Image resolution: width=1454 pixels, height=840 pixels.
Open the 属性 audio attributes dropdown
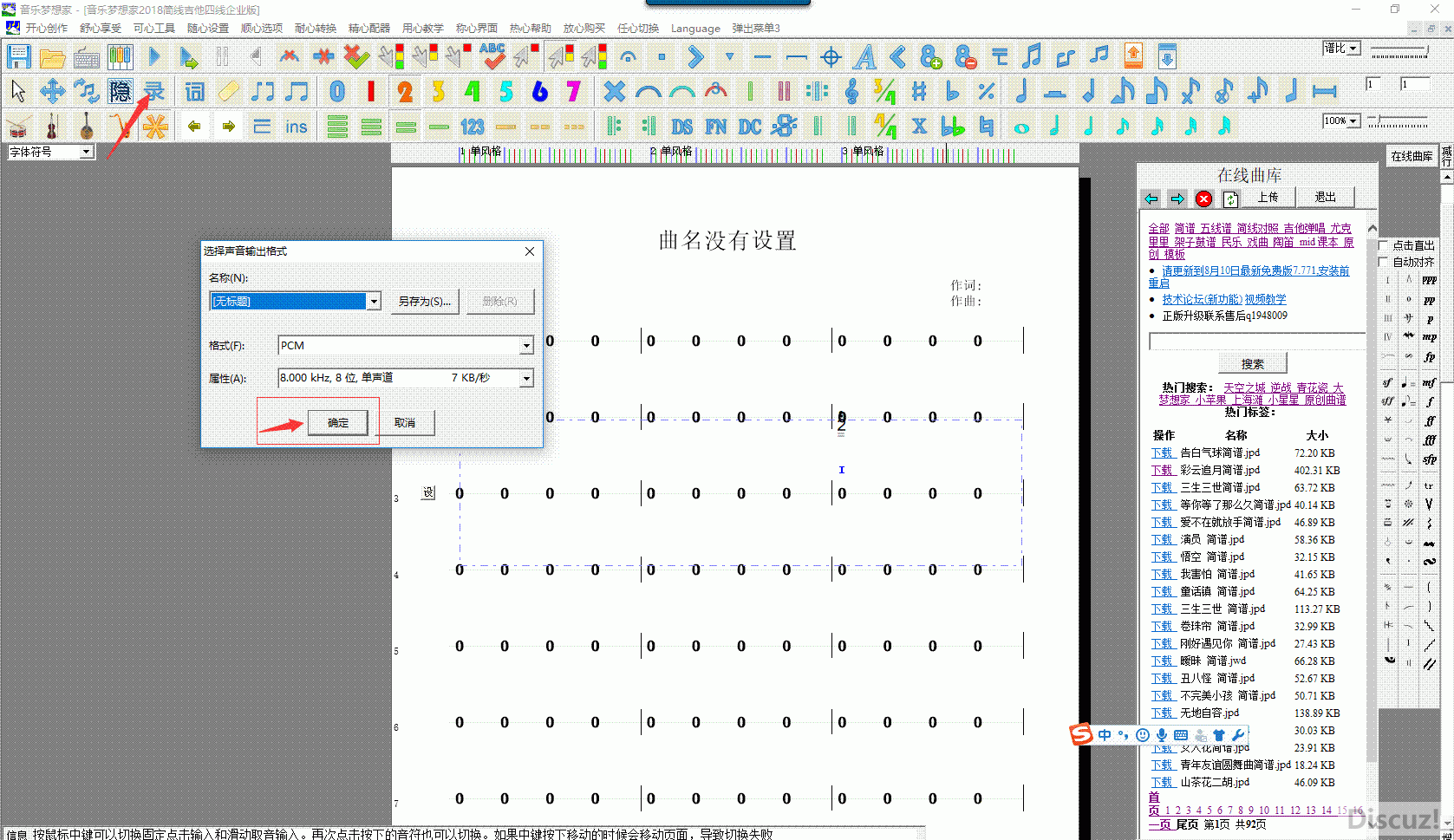(526, 379)
